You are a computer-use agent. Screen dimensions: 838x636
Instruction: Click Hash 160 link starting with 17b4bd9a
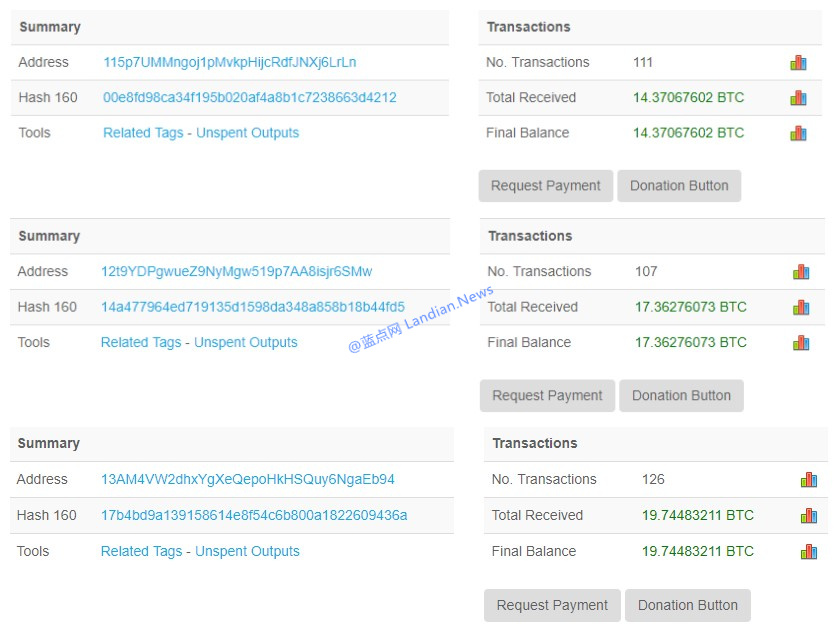pyautogui.click(x=253, y=516)
